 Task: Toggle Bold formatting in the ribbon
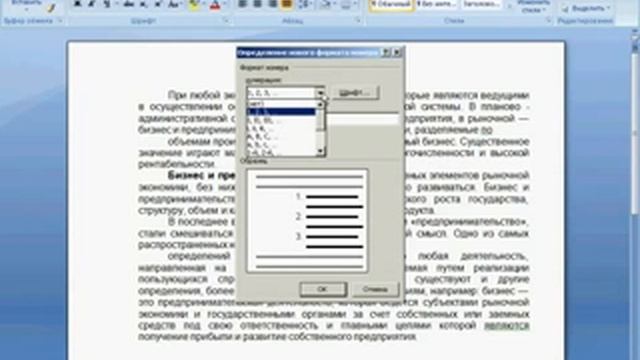click(x=78, y=4)
